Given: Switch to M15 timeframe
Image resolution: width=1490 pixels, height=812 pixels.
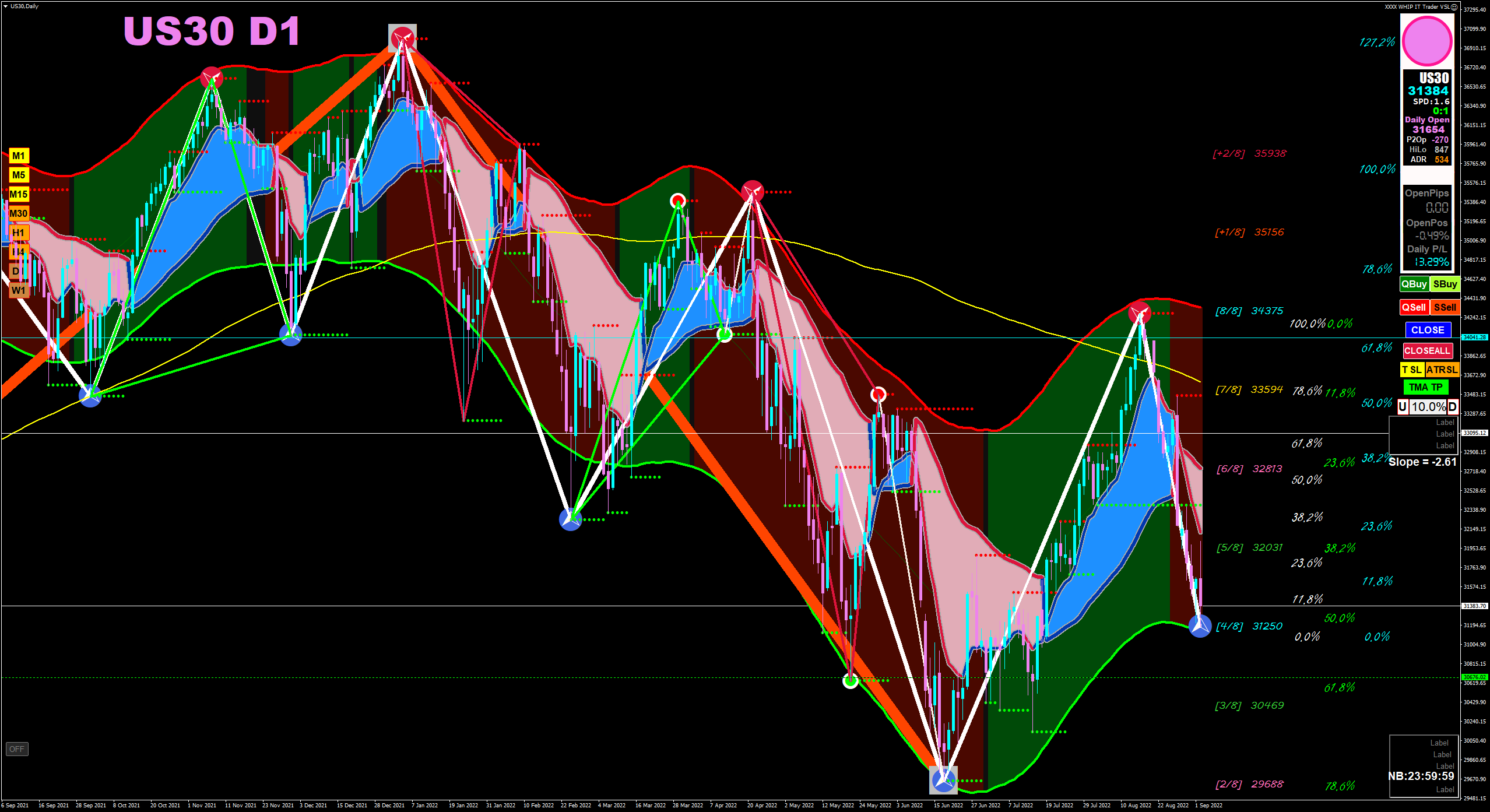Looking at the screenshot, I should click(x=19, y=194).
